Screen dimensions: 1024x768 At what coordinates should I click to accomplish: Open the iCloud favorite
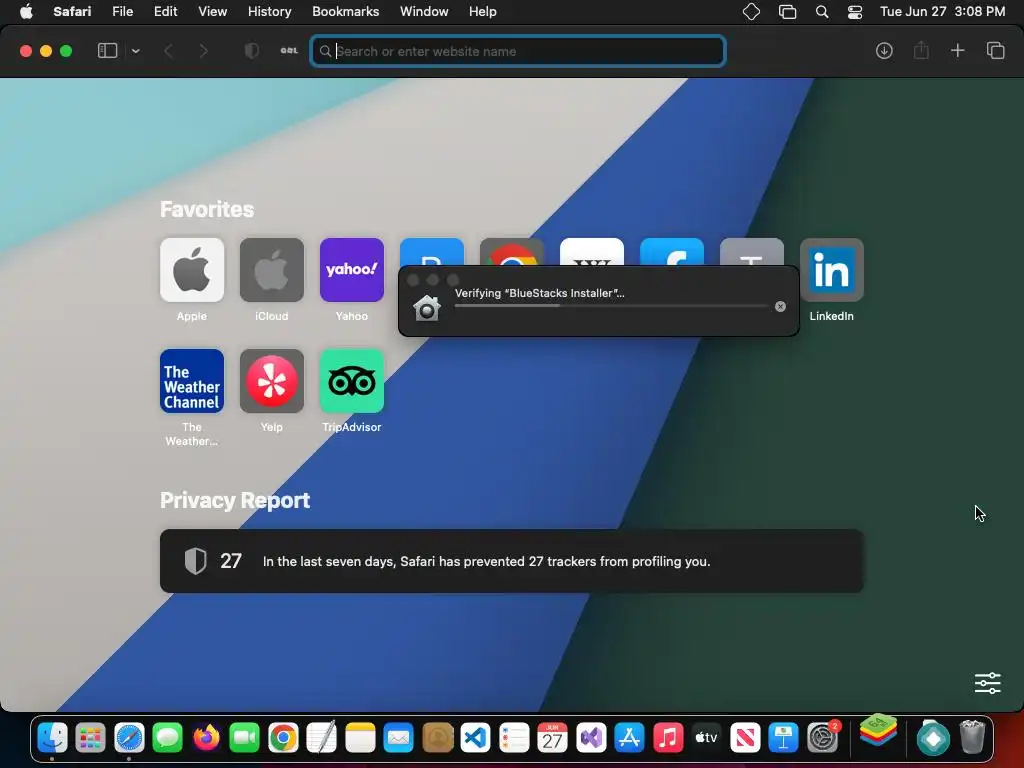272,270
